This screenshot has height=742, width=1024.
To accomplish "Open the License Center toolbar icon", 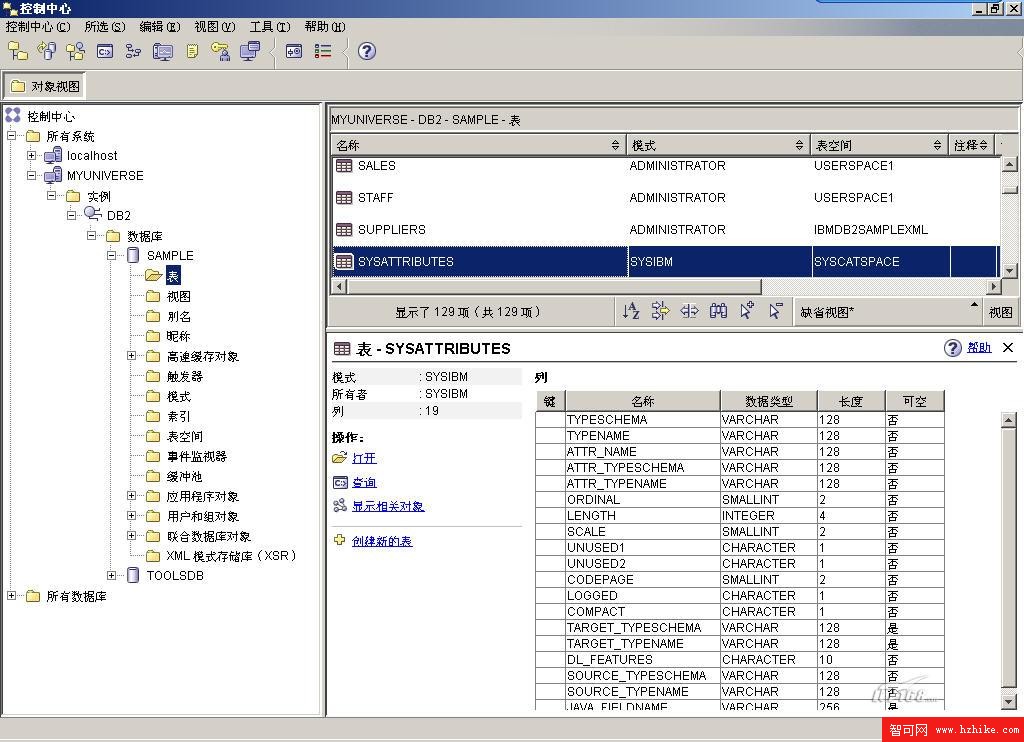I will [x=221, y=51].
